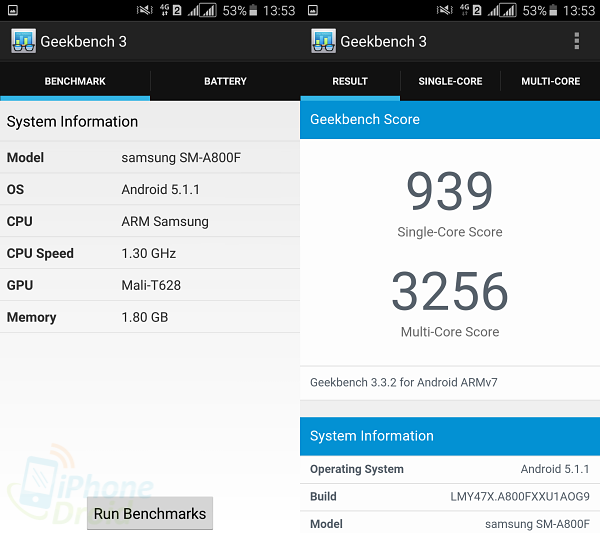Tap the GPU value Mali-T628
This screenshot has width=600, height=533.
[x=151, y=285]
